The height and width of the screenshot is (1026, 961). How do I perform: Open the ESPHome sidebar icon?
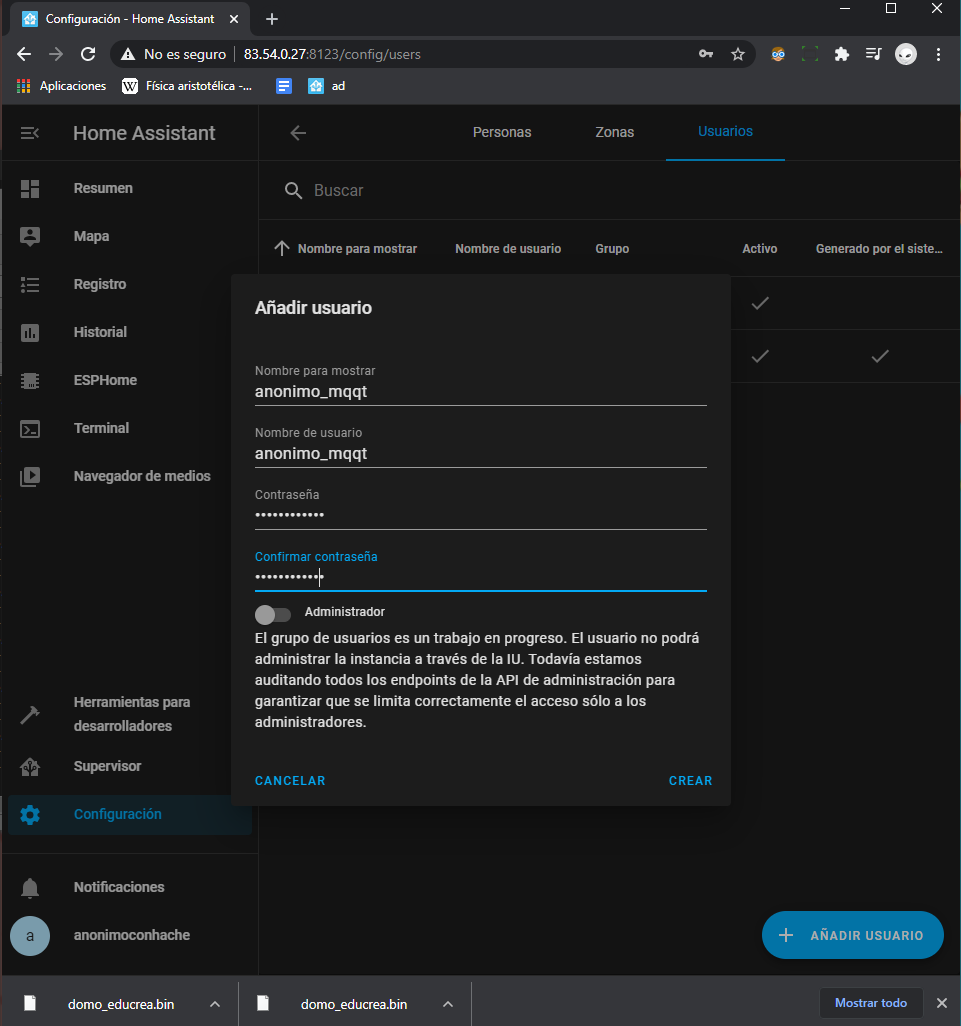pyautogui.click(x=30, y=380)
